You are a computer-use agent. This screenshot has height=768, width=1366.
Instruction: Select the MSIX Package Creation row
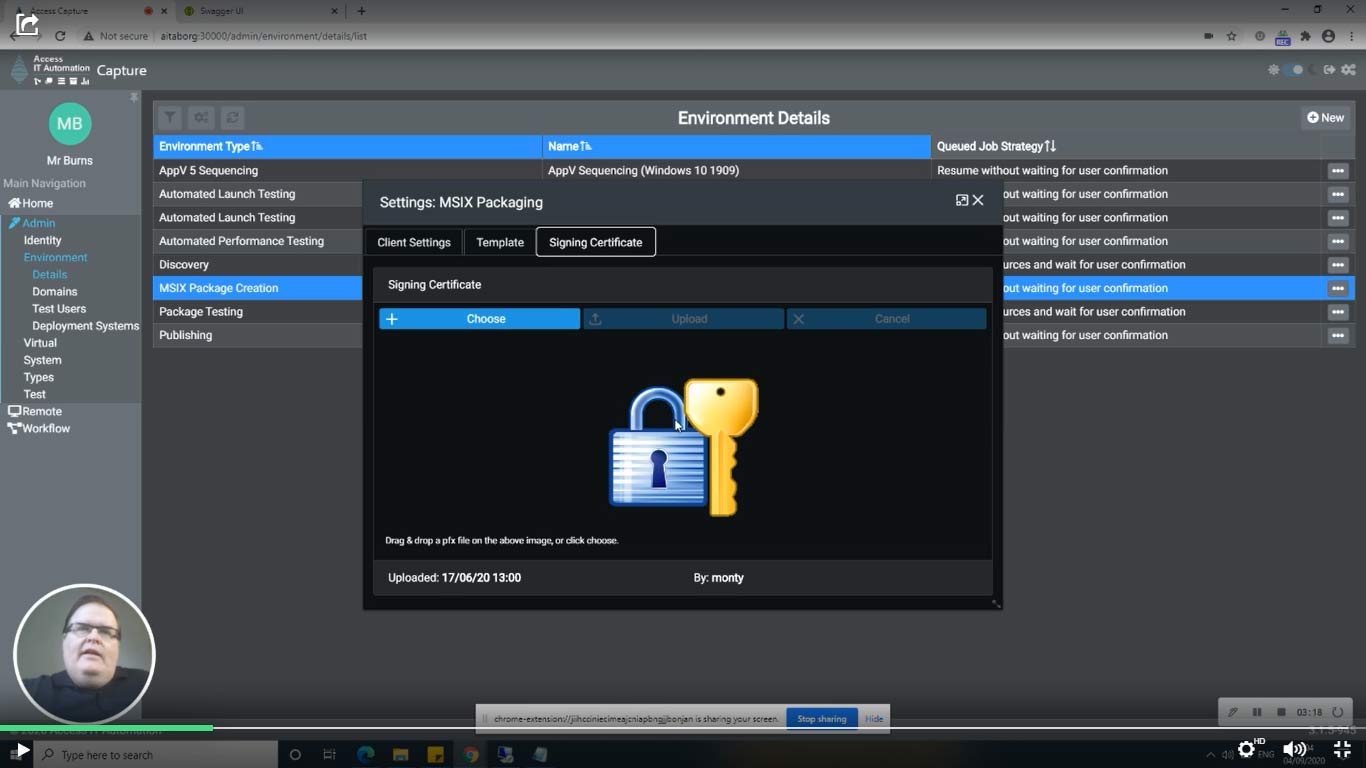click(219, 287)
